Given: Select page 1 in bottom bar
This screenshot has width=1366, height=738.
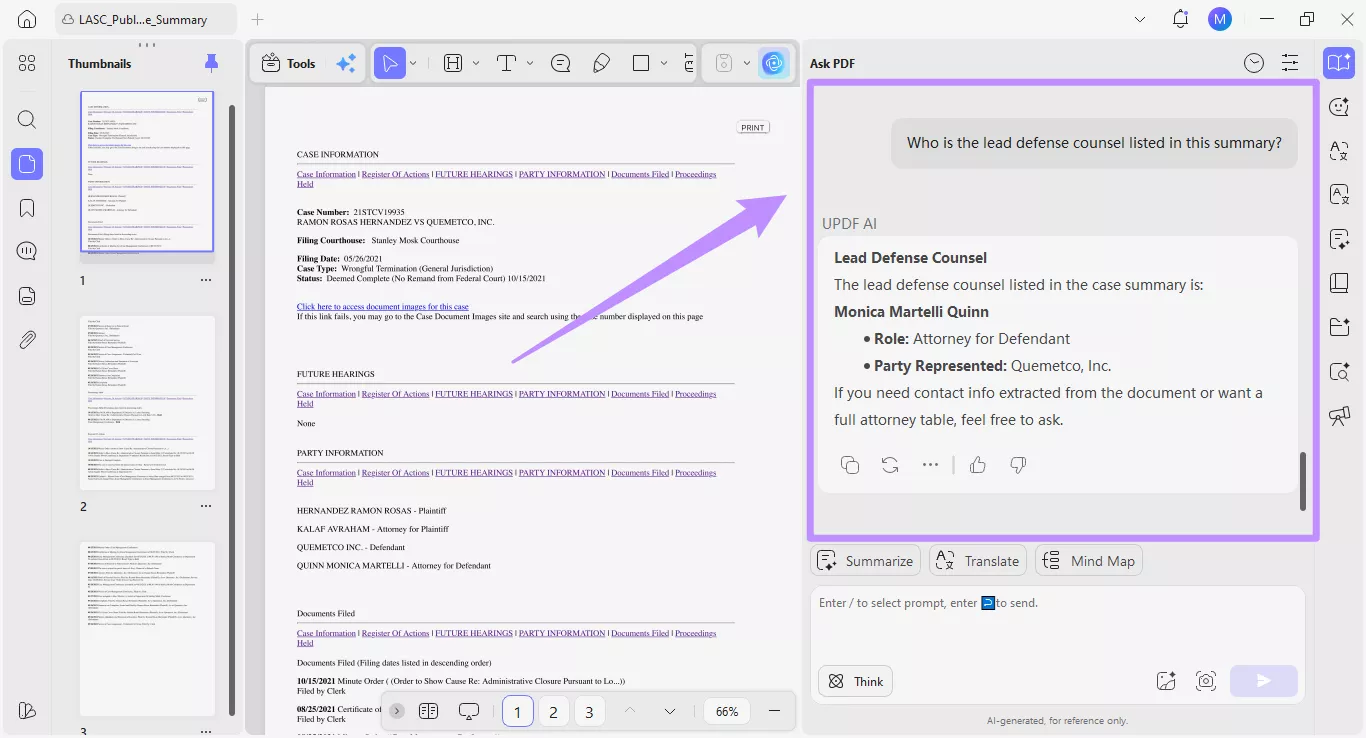Looking at the screenshot, I should 517,711.
